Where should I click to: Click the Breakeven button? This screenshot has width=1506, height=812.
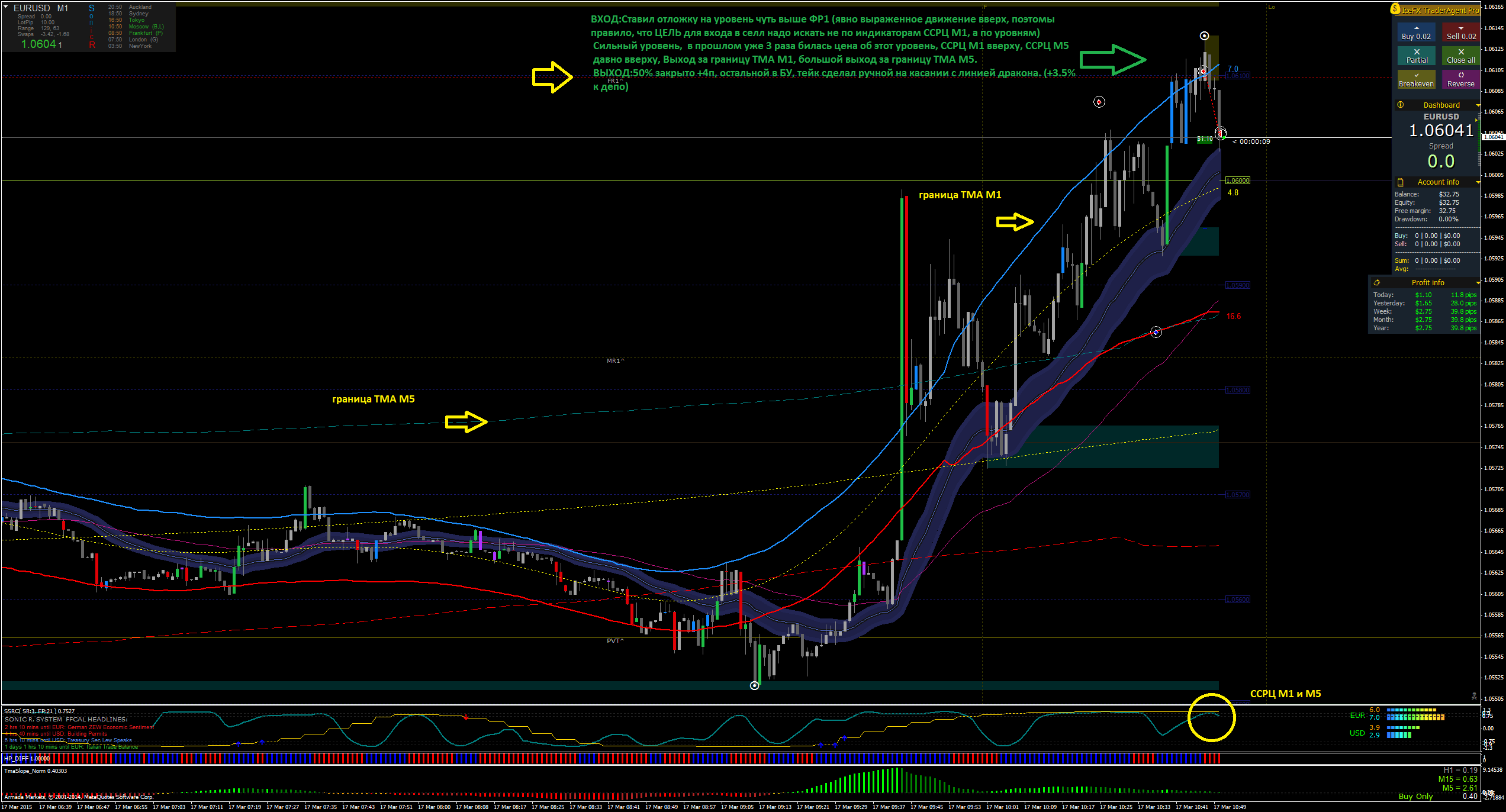coord(1417,79)
